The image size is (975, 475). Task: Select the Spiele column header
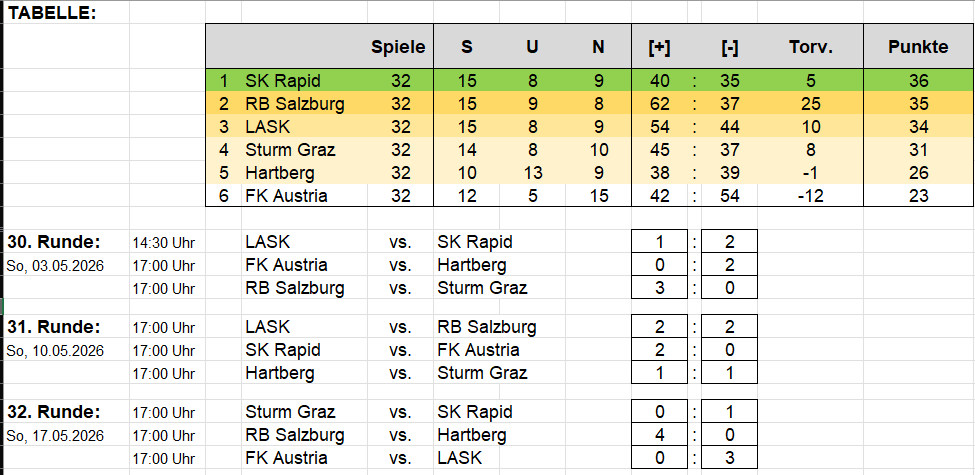pos(398,47)
